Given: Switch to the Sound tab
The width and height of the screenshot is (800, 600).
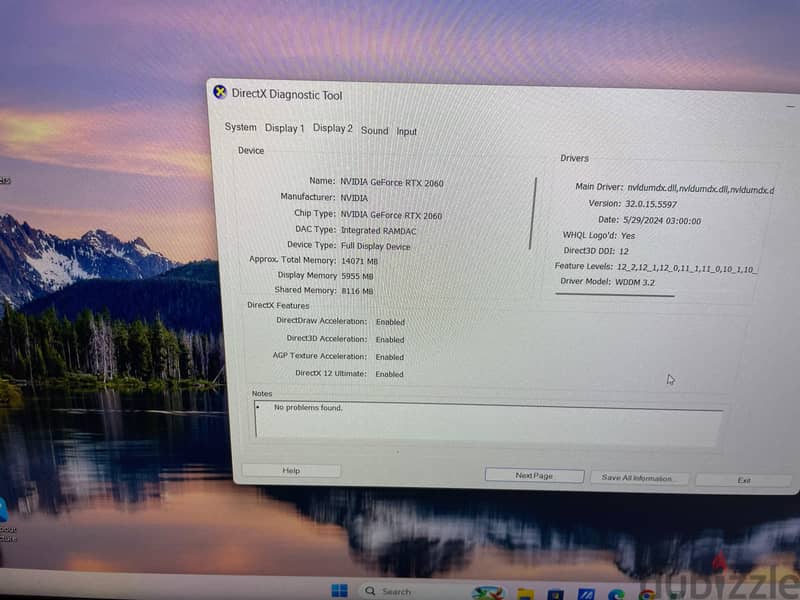Looking at the screenshot, I should 374,131.
